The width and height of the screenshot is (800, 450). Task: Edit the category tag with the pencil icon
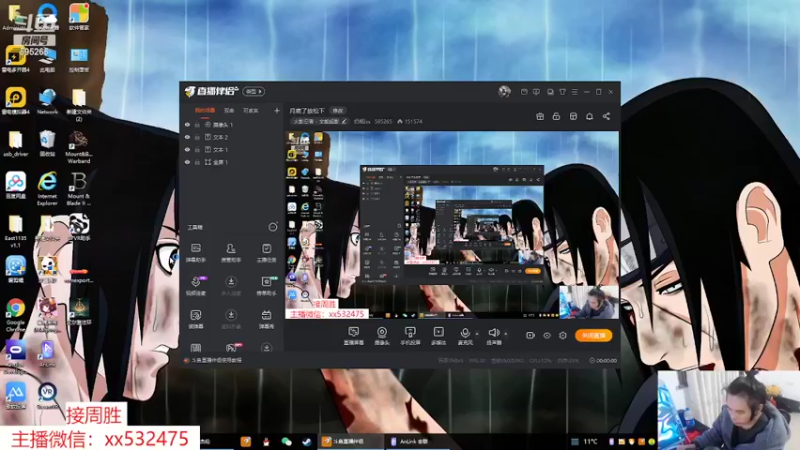point(344,121)
